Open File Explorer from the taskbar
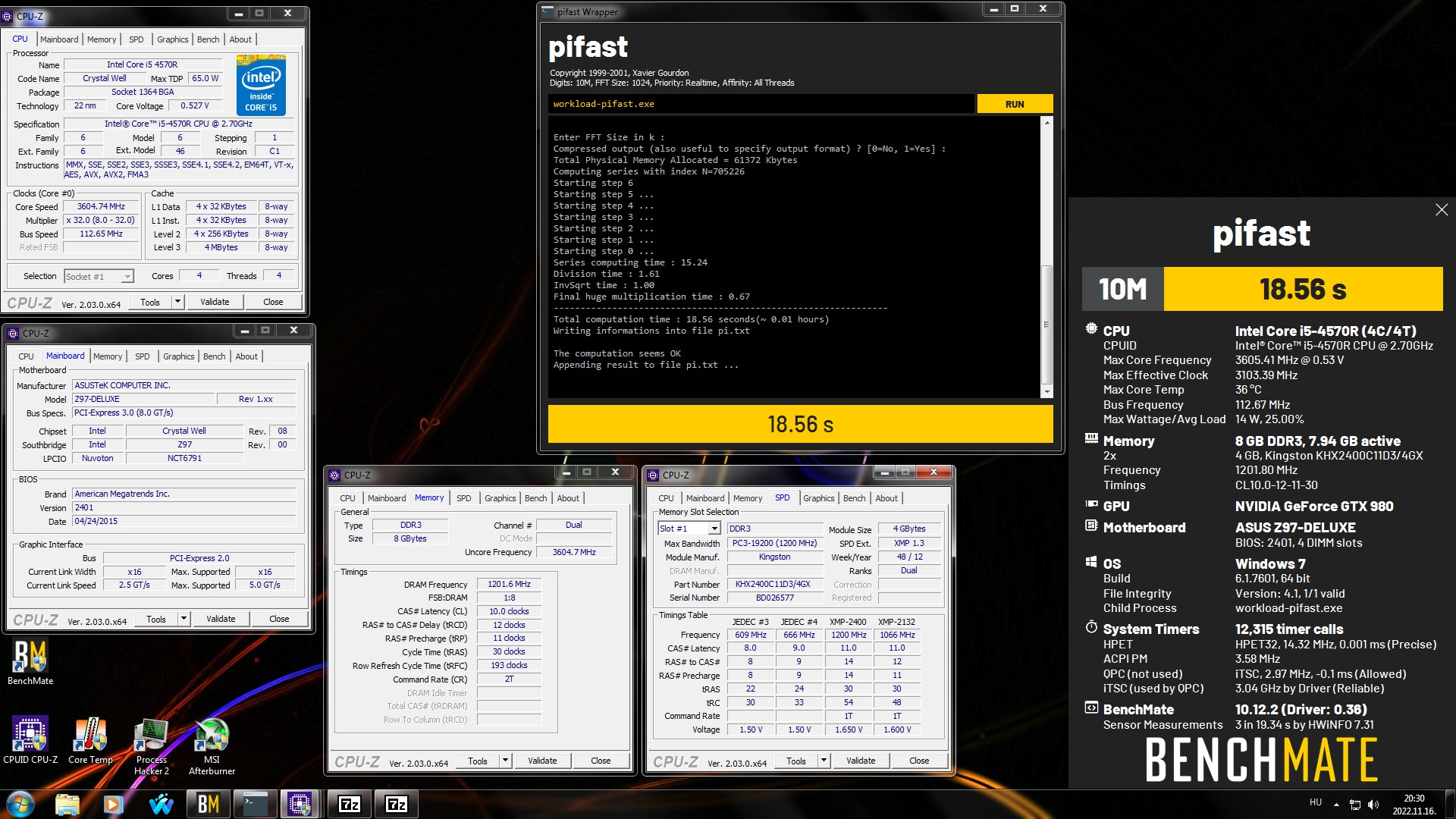This screenshot has height=819, width=1456. pos(67,804)
